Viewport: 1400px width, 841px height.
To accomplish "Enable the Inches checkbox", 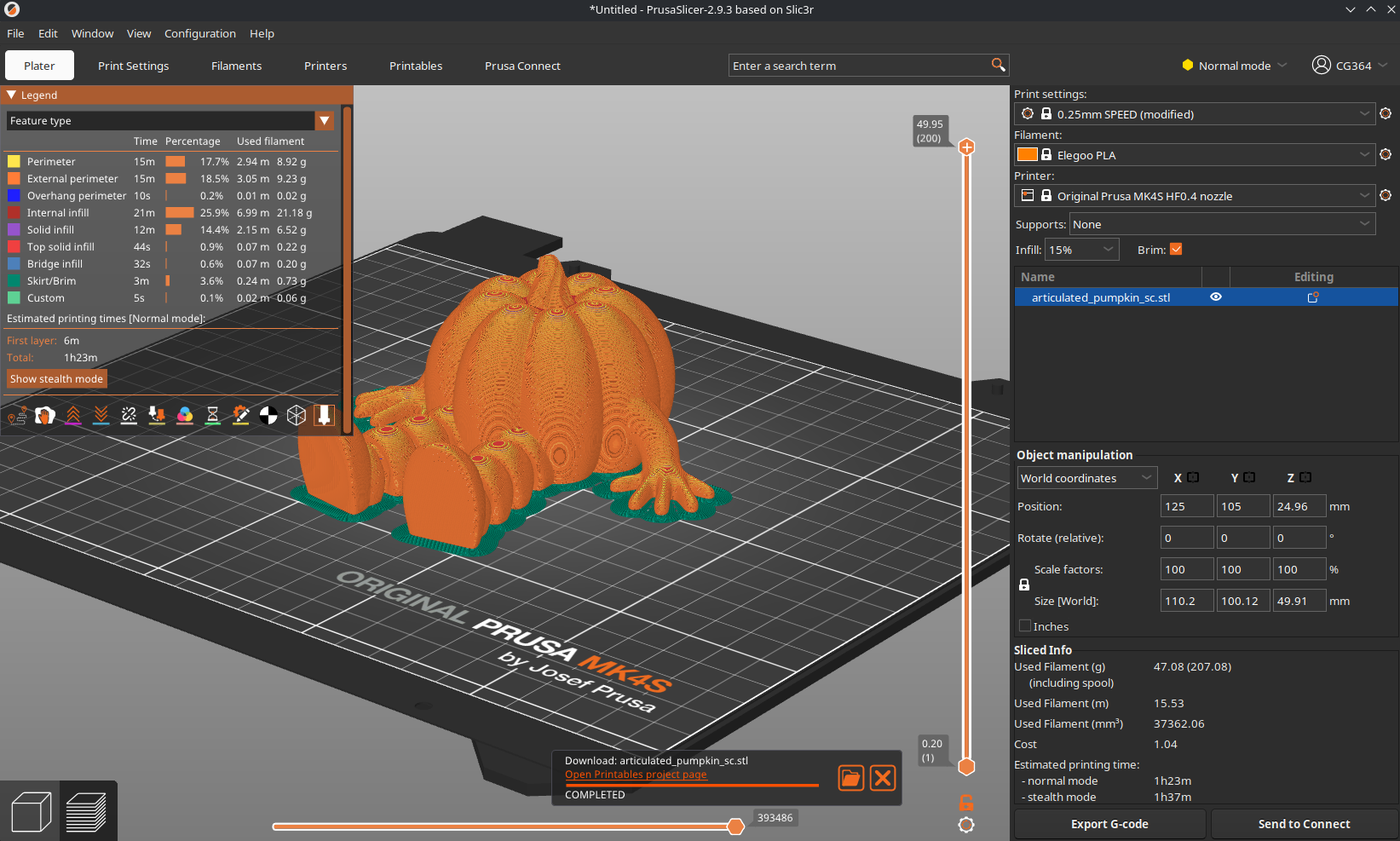I will click(x=1025, y=626).
